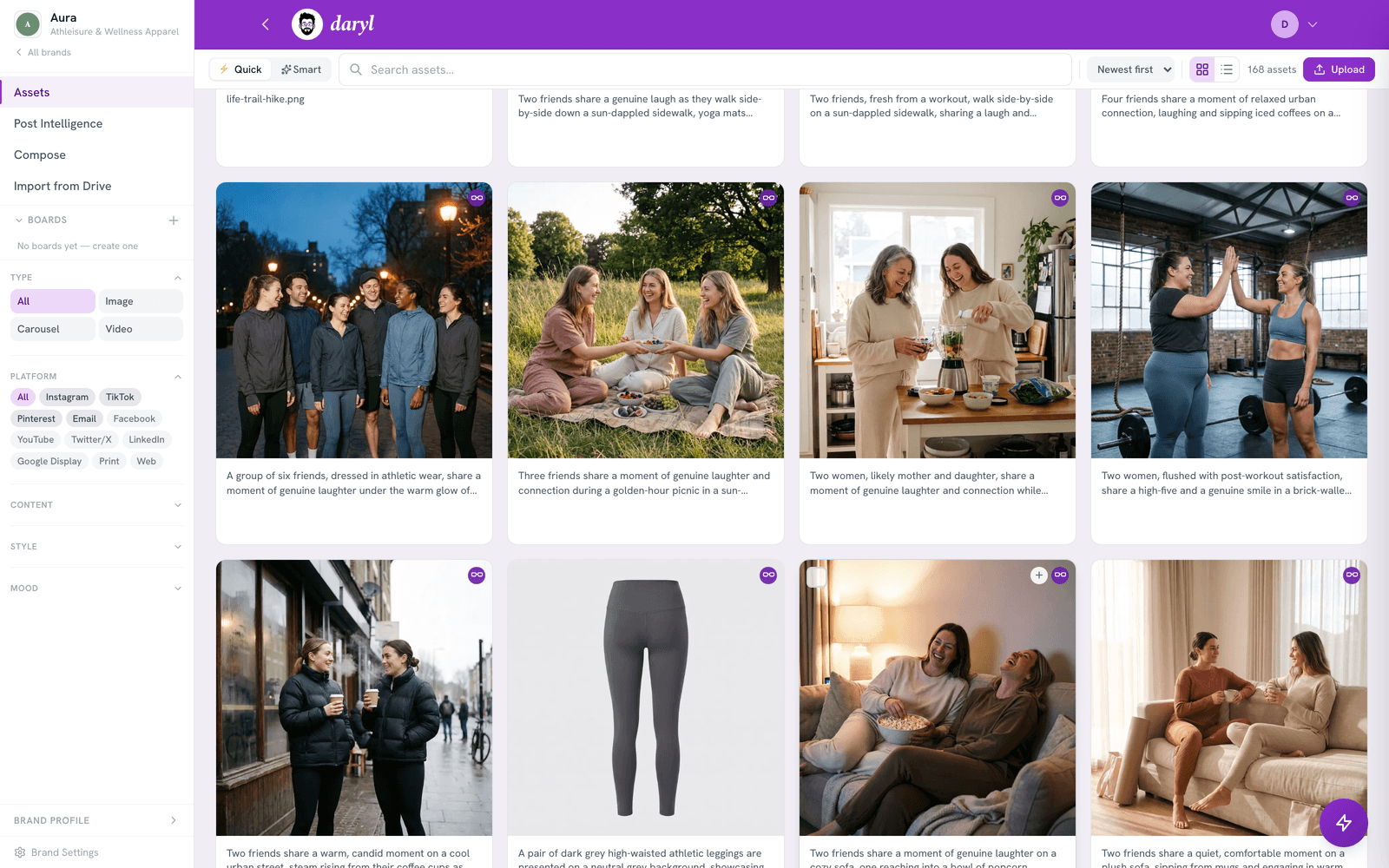1389x868 pixels.
Task: Switch to list view layout
Action: pyautogui.click(x=1227, y=69)
